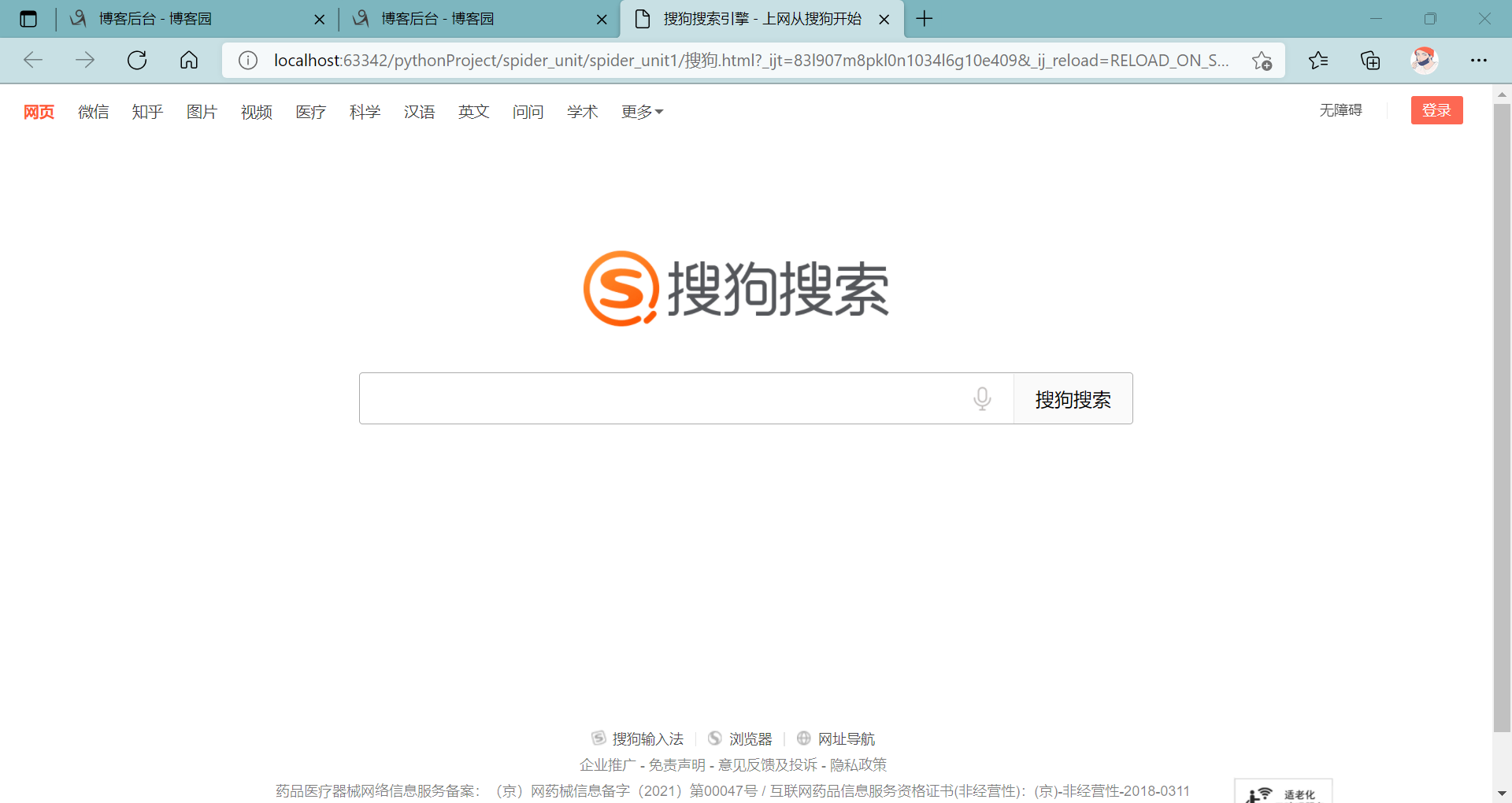This screenshot has height=803, width=1512.
Task: Open the 隐私政策 link
Action: (858, 764)
